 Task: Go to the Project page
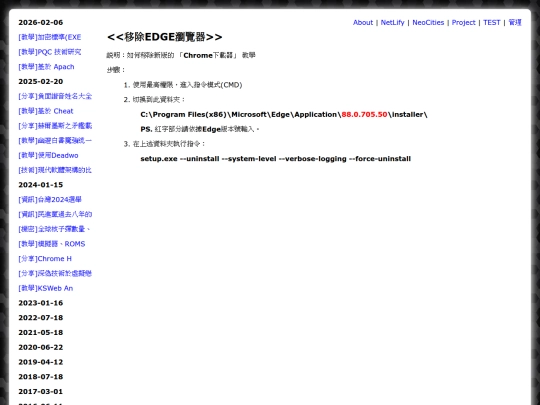click(x=464, y=22)
